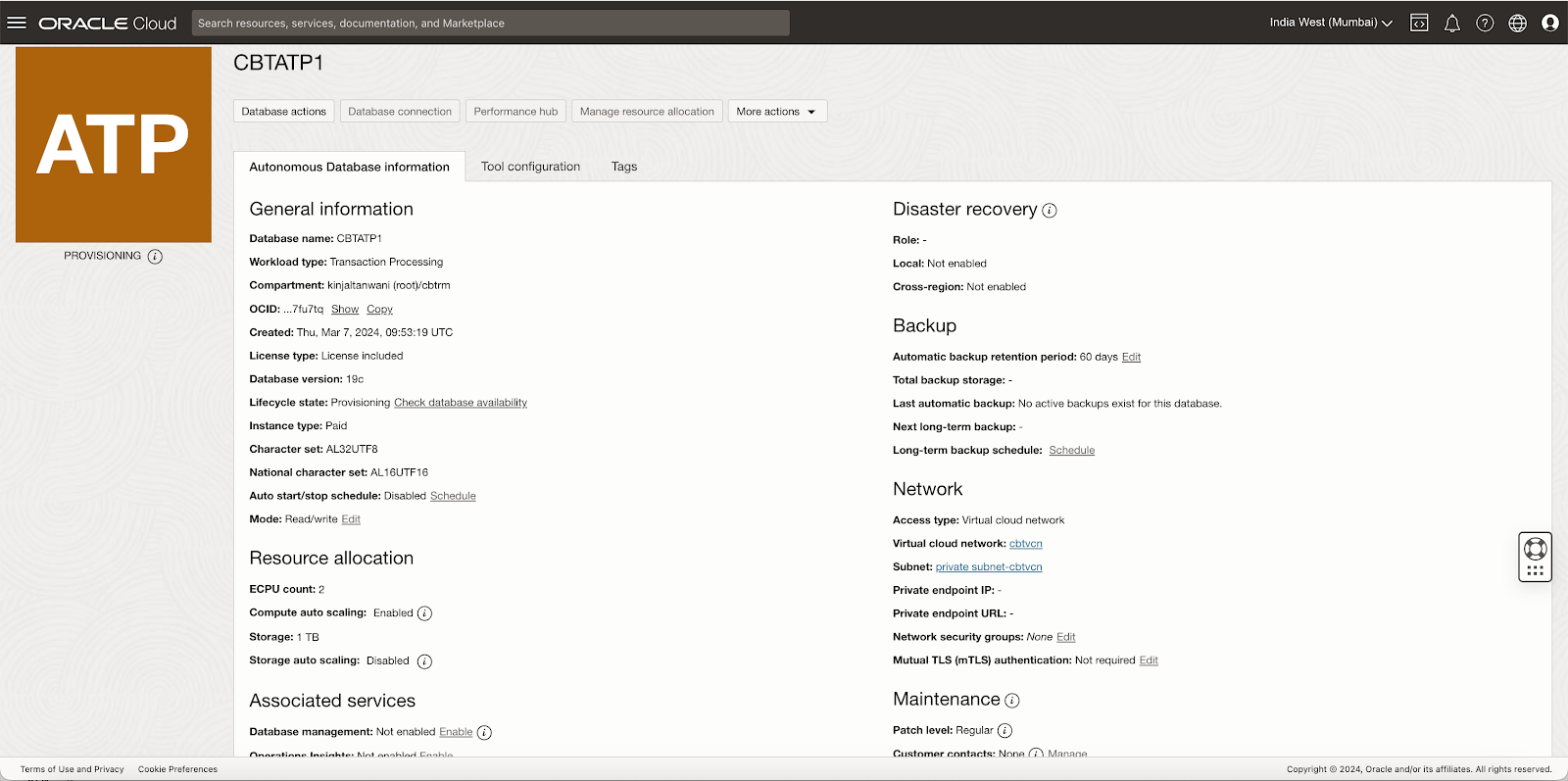Open the help question mark menu
The width and height of the screenshot is (1568, 781).
1485,23
